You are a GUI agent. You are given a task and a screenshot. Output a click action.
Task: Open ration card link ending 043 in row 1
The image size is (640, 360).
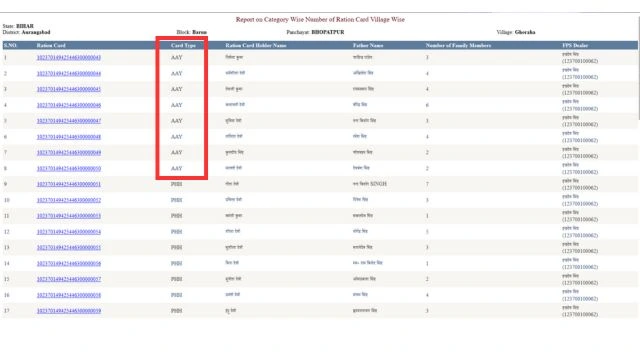click(69, 58)
